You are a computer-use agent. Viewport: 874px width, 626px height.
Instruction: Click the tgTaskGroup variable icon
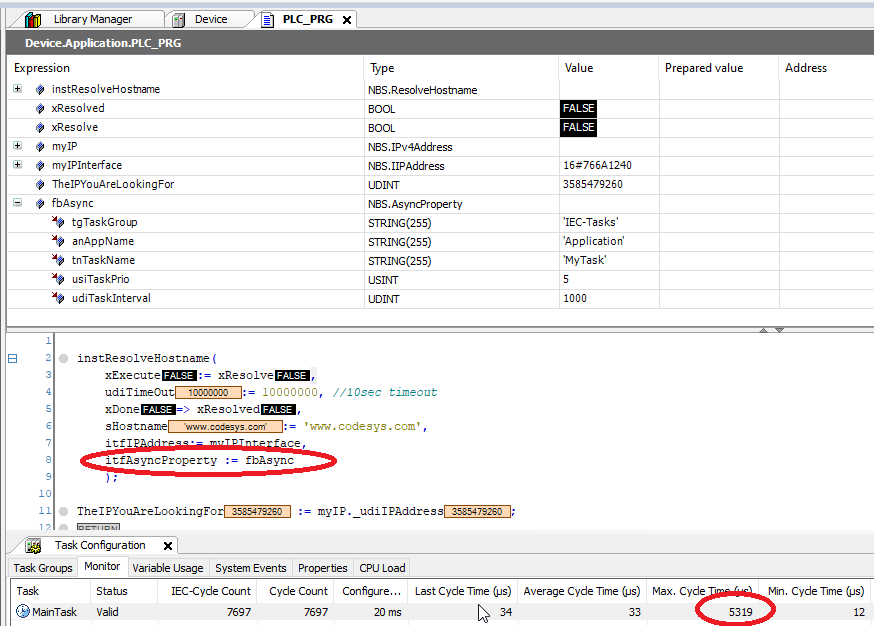58,223
